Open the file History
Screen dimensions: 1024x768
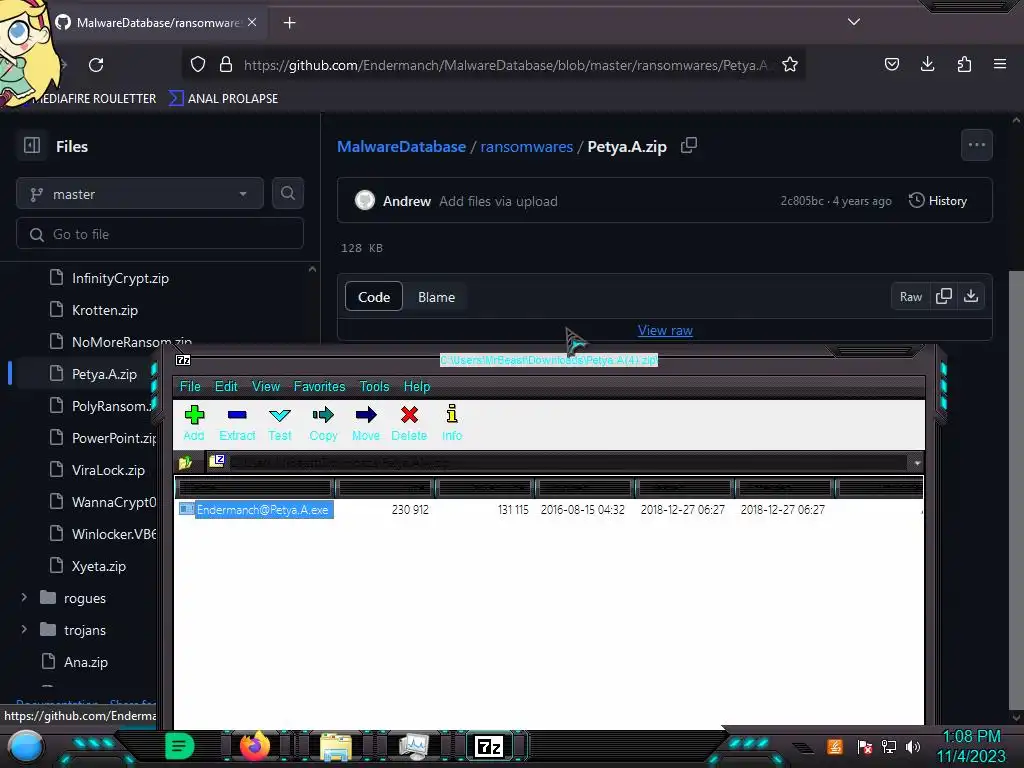click(x=938, y=200)
